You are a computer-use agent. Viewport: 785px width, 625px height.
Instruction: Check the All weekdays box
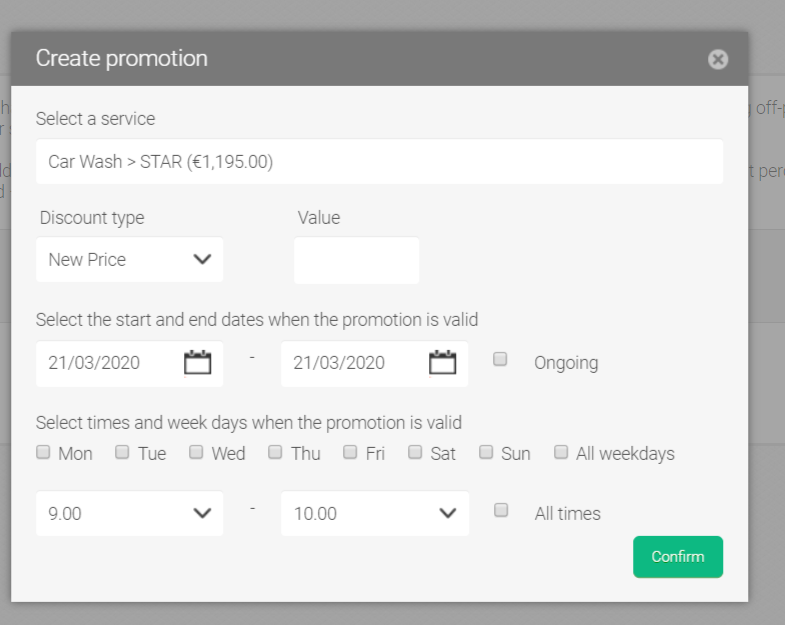[x=561, y=452]
